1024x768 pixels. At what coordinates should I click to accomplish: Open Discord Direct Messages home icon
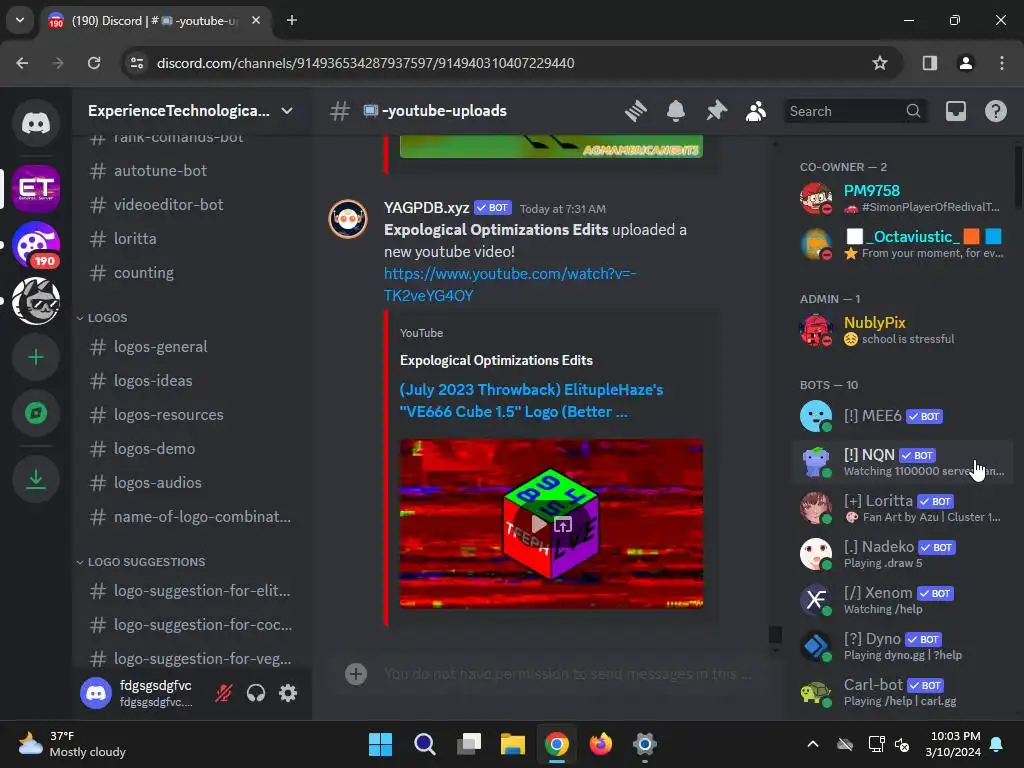36,123
